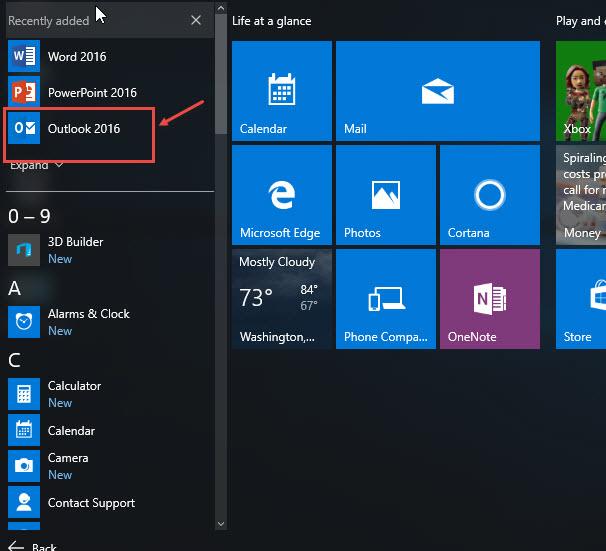Open the Phone Companion tile
This screenshot has width=606, height=551.
386,299
